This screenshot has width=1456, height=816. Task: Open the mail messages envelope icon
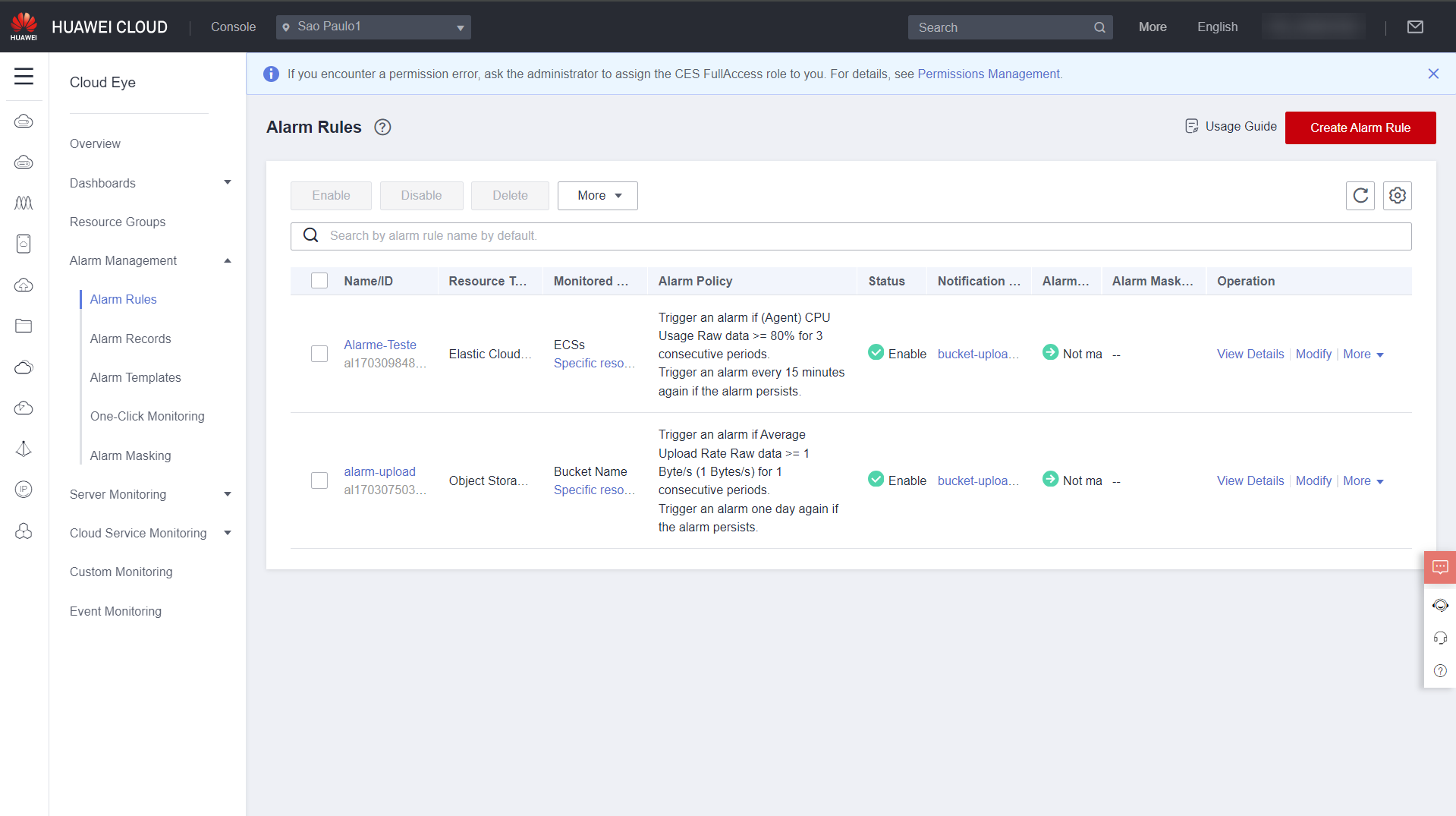[1415, 27]
